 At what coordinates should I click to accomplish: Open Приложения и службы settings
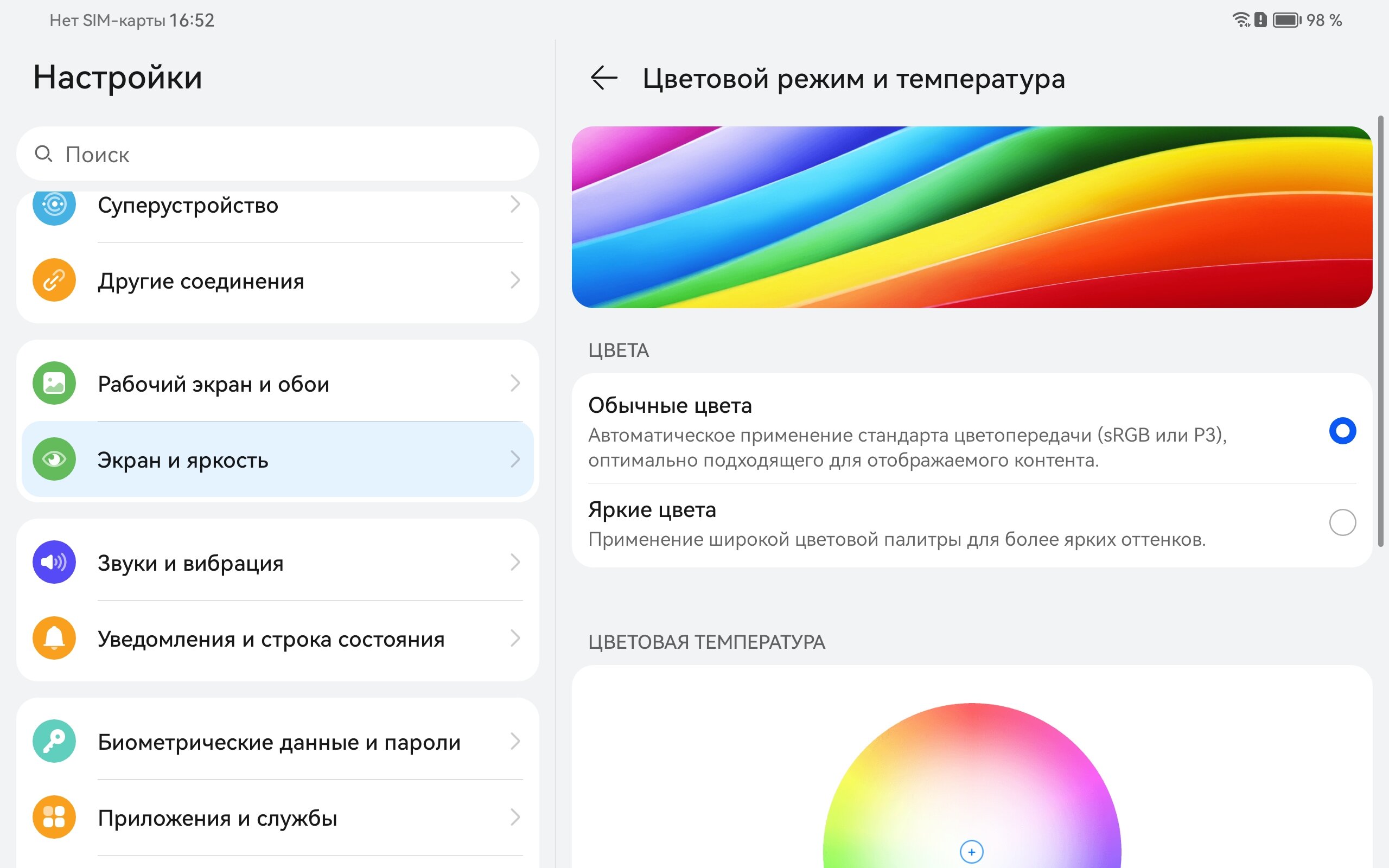[278, 817]
